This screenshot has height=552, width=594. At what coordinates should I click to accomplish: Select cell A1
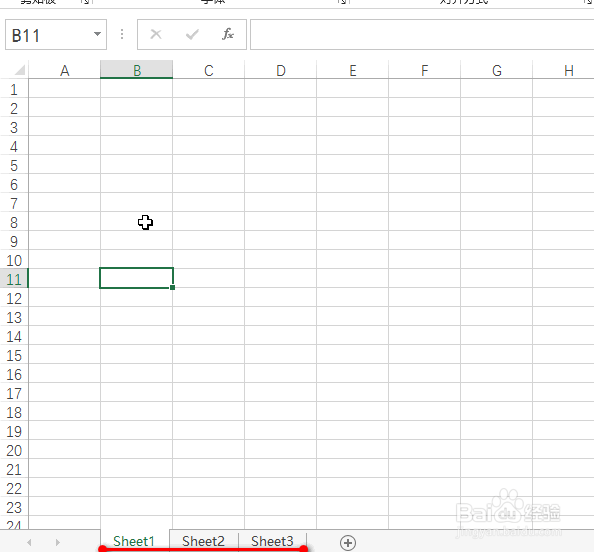65,89
